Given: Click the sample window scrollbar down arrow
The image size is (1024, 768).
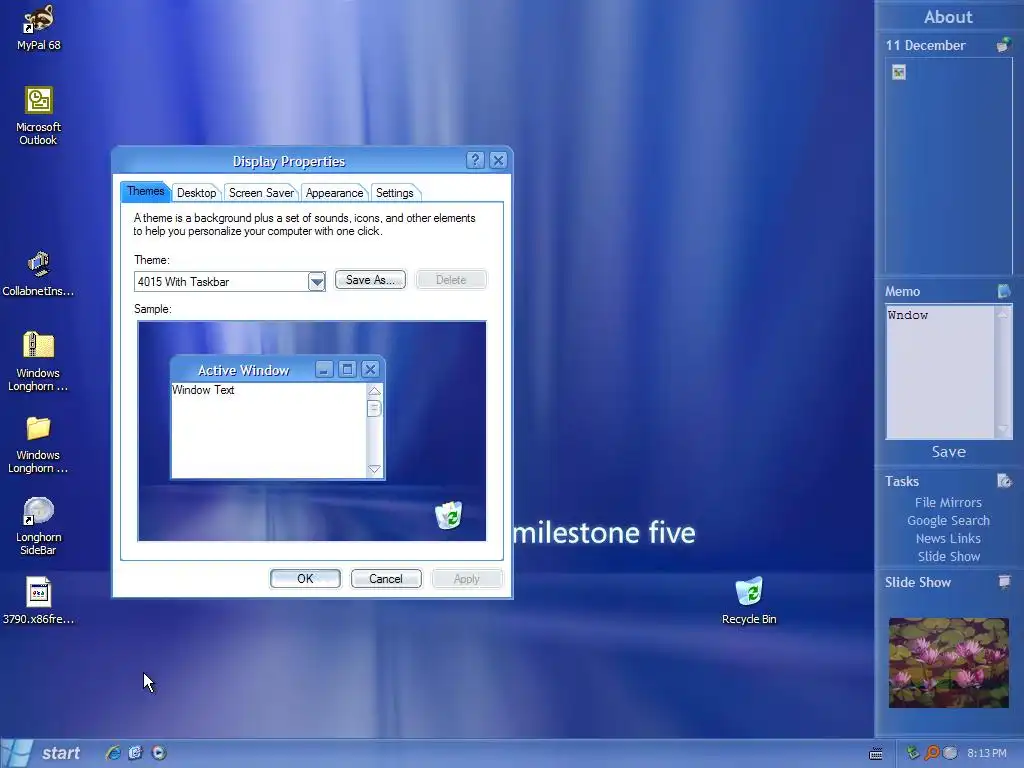Looking at the screenshot, I should pos(374,469).
